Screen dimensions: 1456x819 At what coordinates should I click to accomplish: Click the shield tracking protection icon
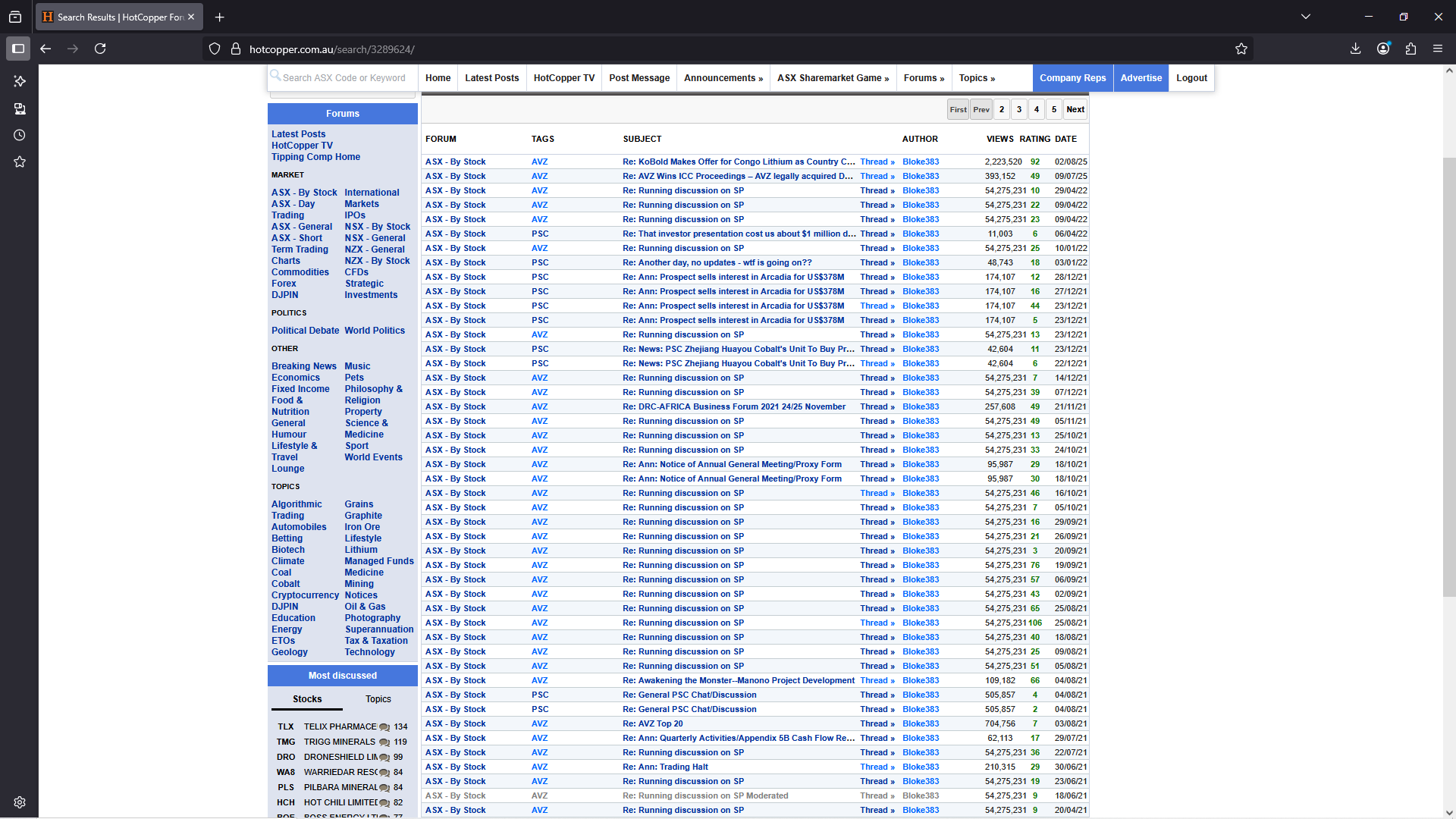click(215, 49)
